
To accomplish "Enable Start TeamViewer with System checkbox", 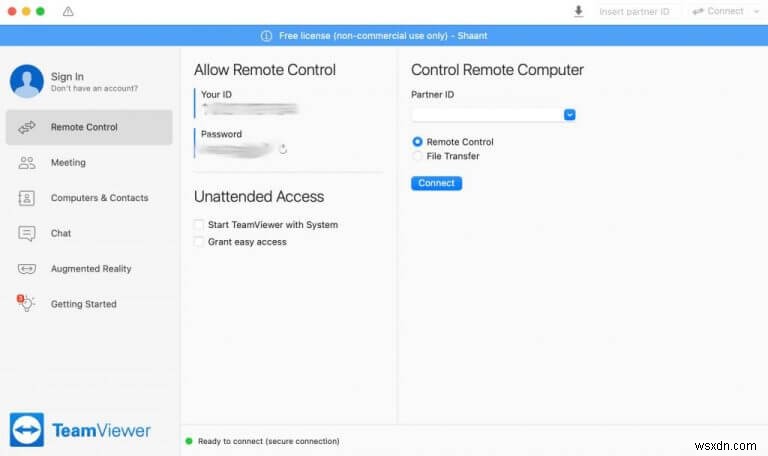I will click(198, 225).
